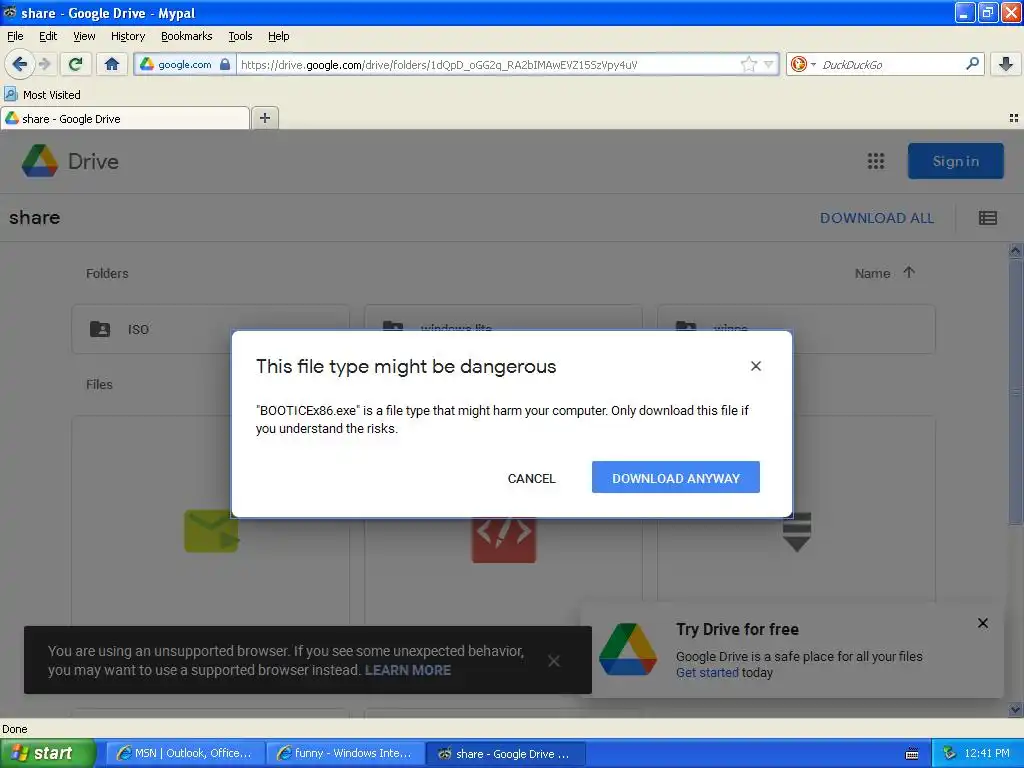Open the History menu
Image resolution: width=1024 pixels, height=768 pixels.
[x=127, y=36]
